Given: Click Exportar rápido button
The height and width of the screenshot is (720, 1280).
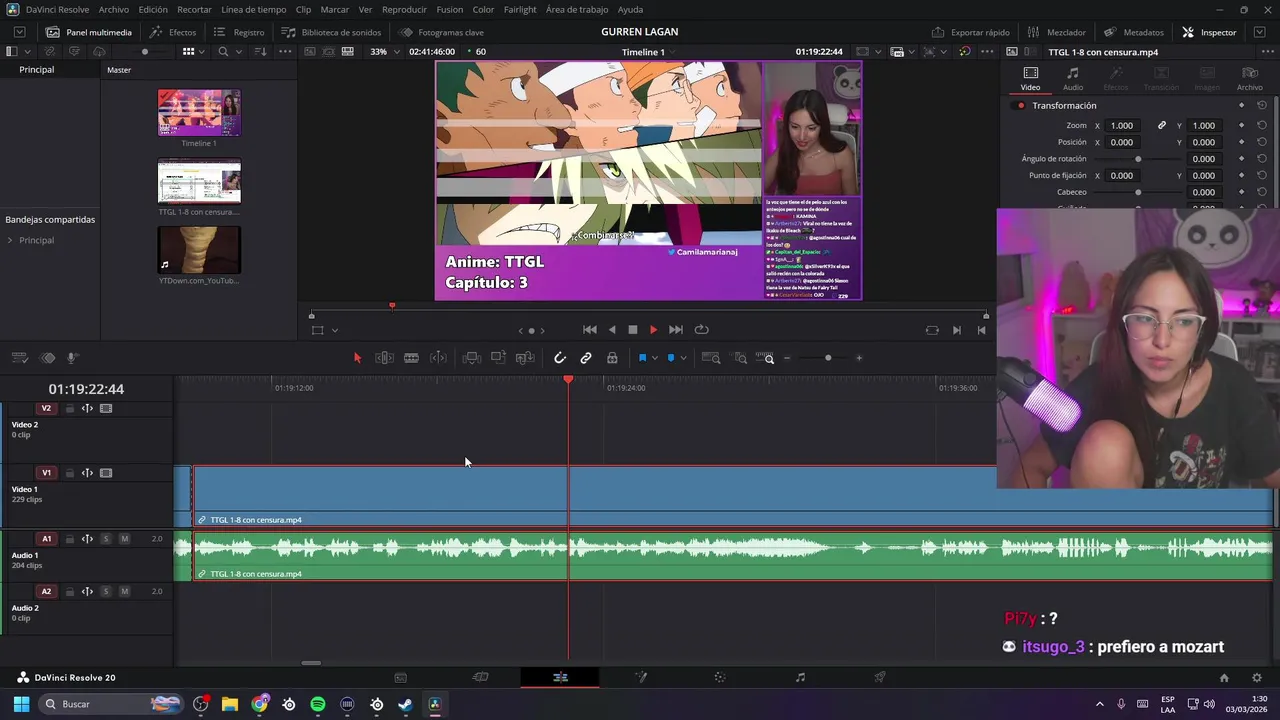Looking at the screenshot, I should click(x=971, y=32).
